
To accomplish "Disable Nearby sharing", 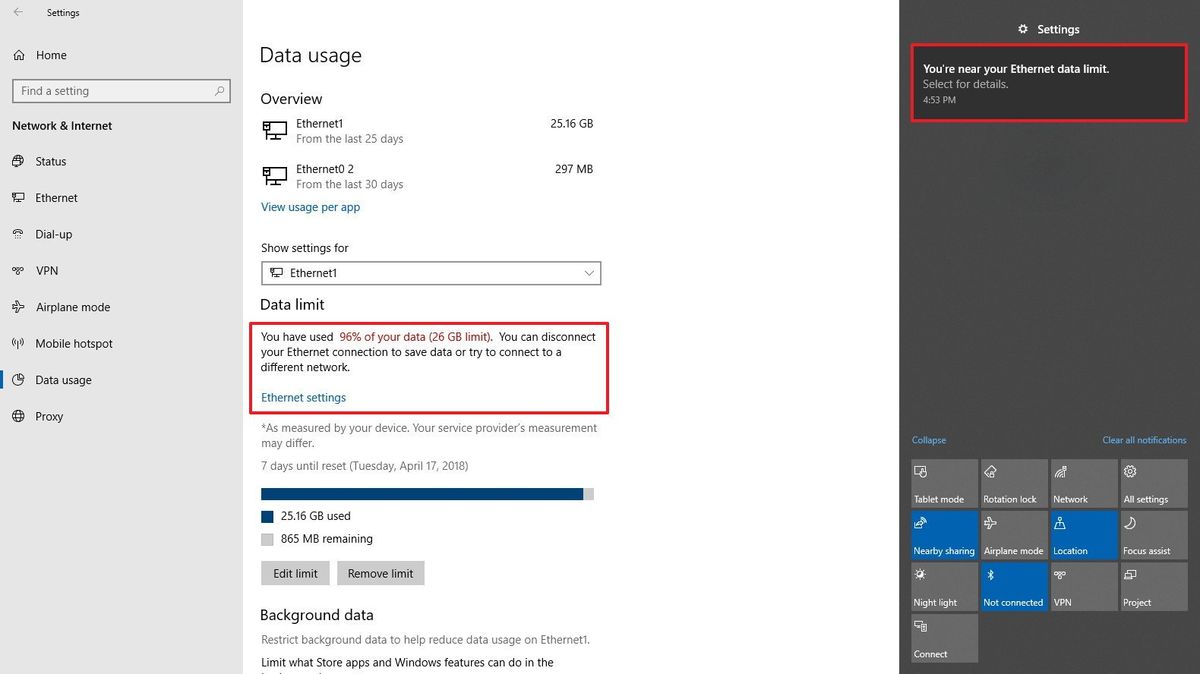I will tap(943, 534).
